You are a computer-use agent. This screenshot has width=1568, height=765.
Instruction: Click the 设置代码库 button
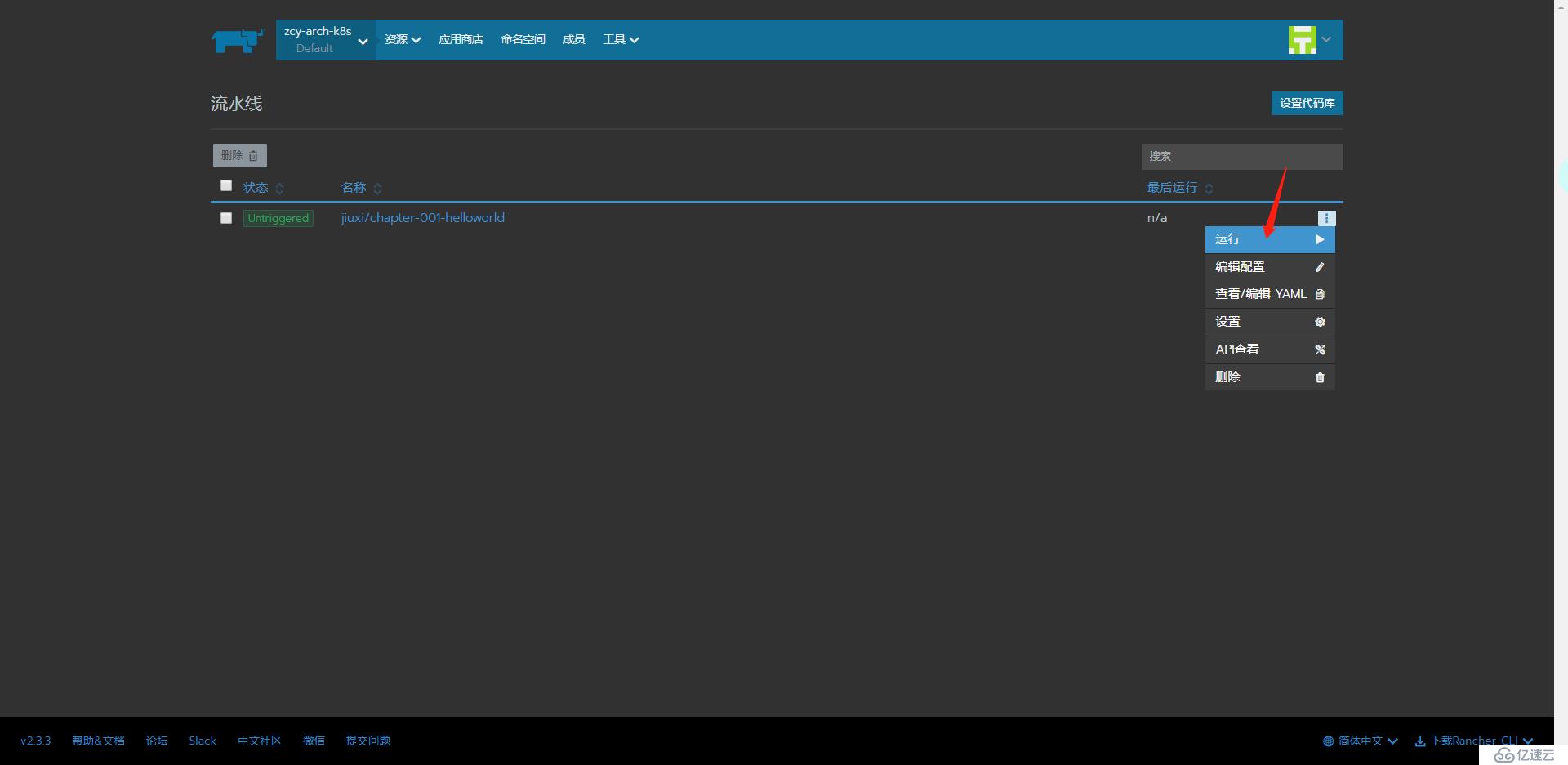coord(1307,103)
